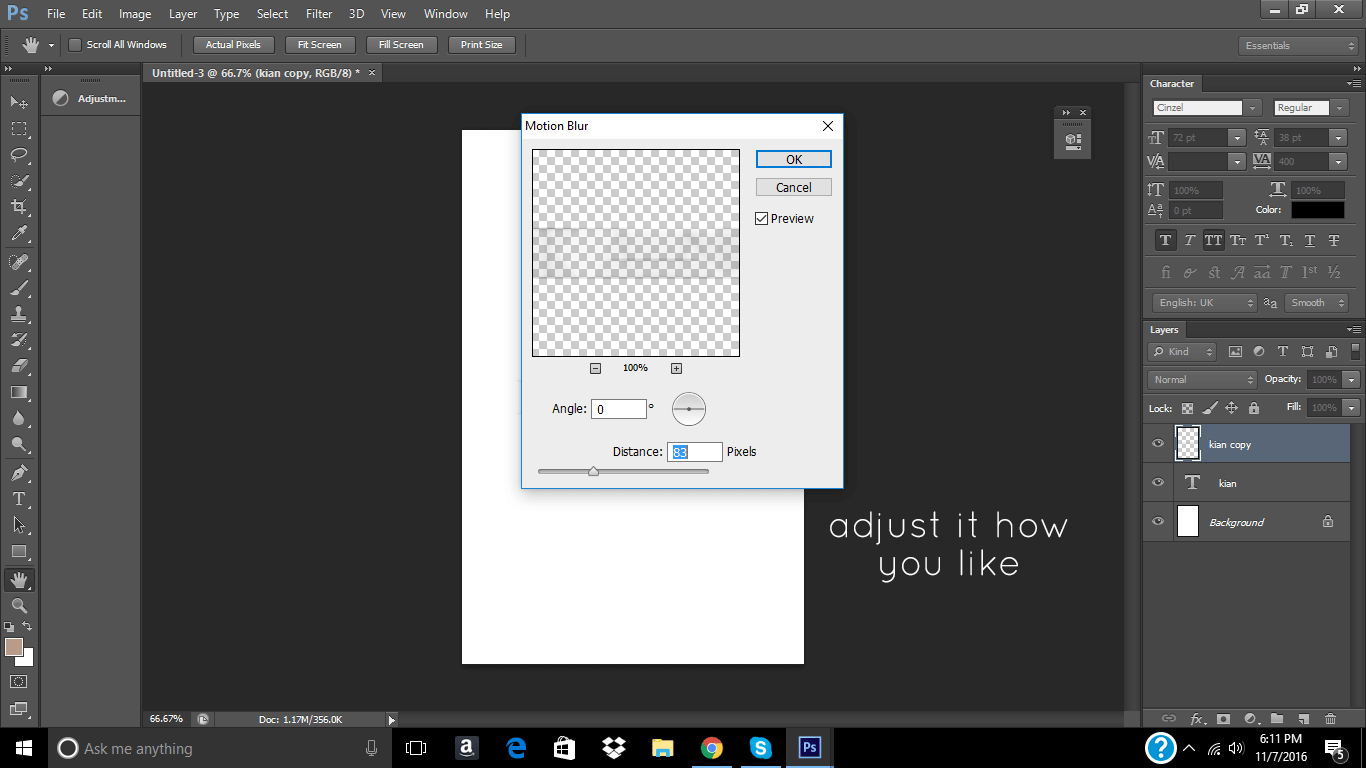The width and height of the screenshot is (1366, 768).
Task: Select the Crop tool
Action: [x=19, y=207]
